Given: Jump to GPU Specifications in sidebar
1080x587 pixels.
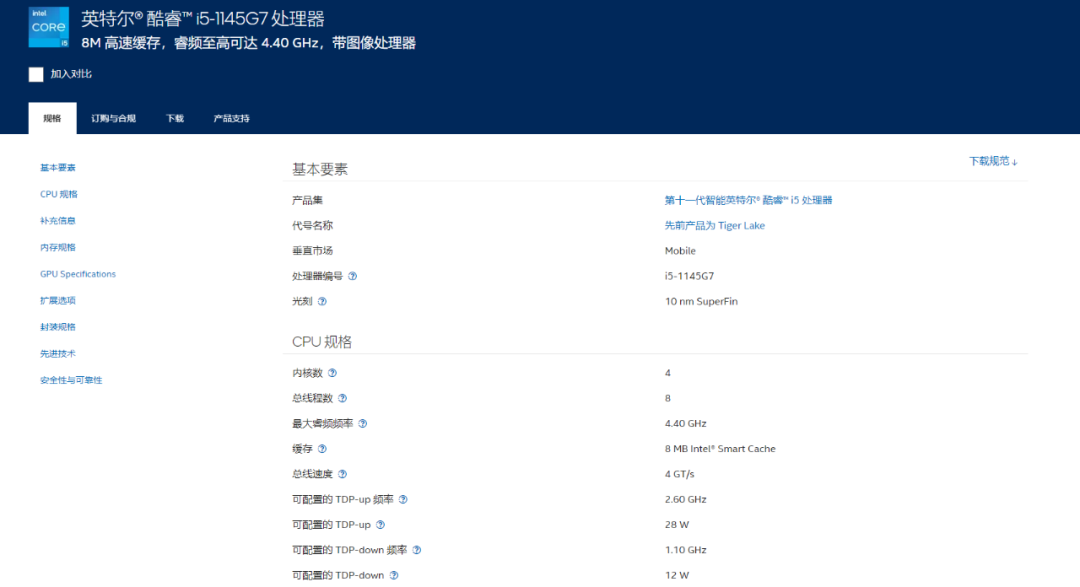Looking at the screenshot, I should point(78,274).
